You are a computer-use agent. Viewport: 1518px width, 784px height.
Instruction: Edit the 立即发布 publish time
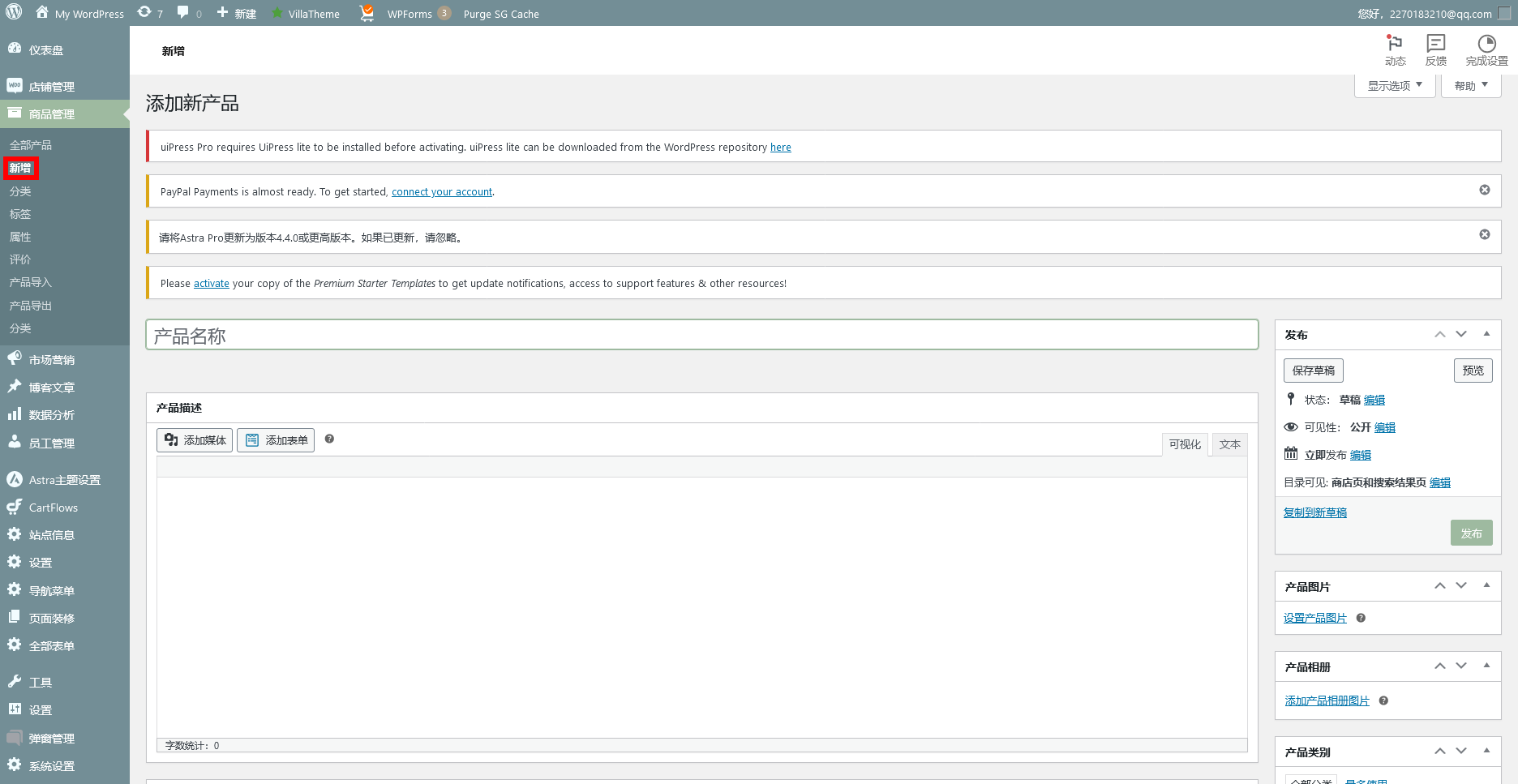point(1361,455)
